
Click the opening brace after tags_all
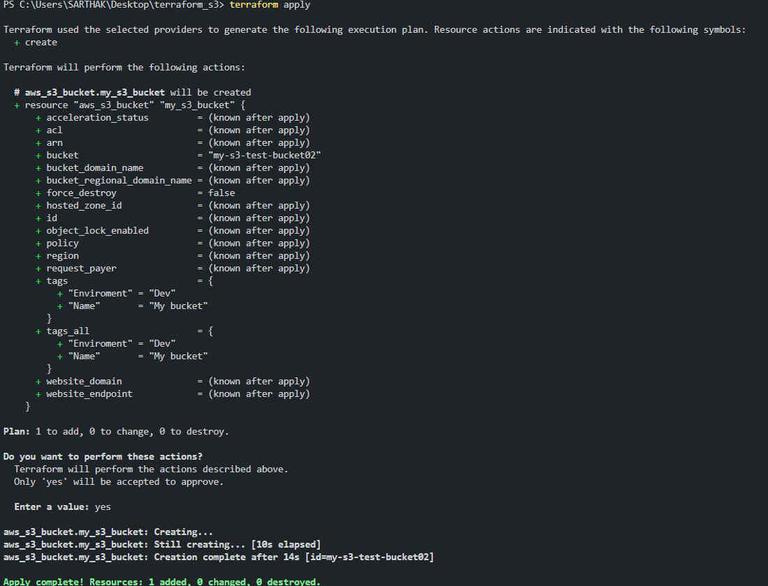tap(211, 331)
